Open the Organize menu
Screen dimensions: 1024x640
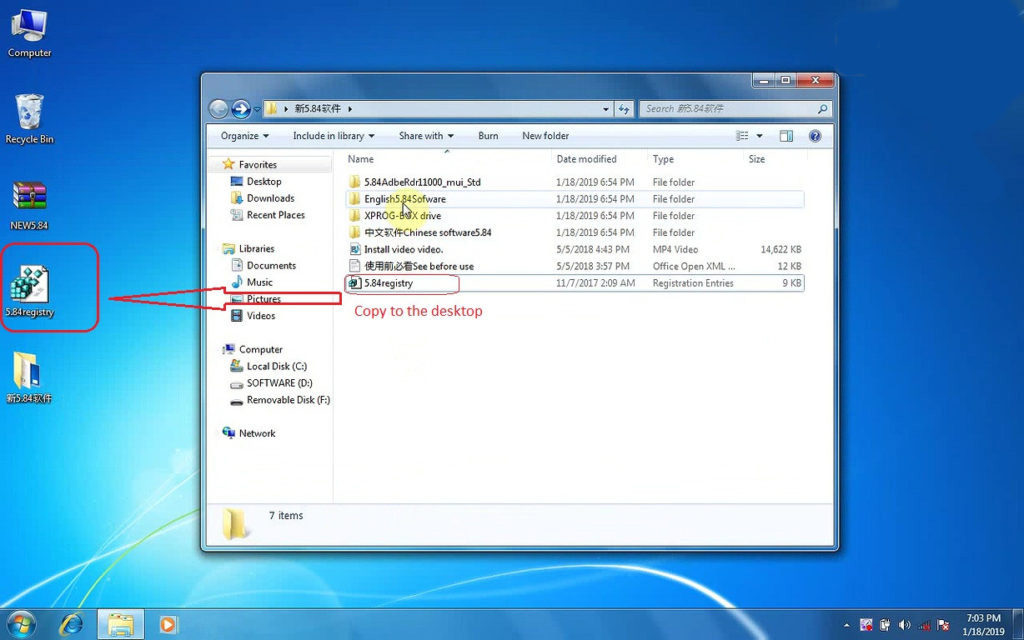pyautogui.click(x=244, y=136)
